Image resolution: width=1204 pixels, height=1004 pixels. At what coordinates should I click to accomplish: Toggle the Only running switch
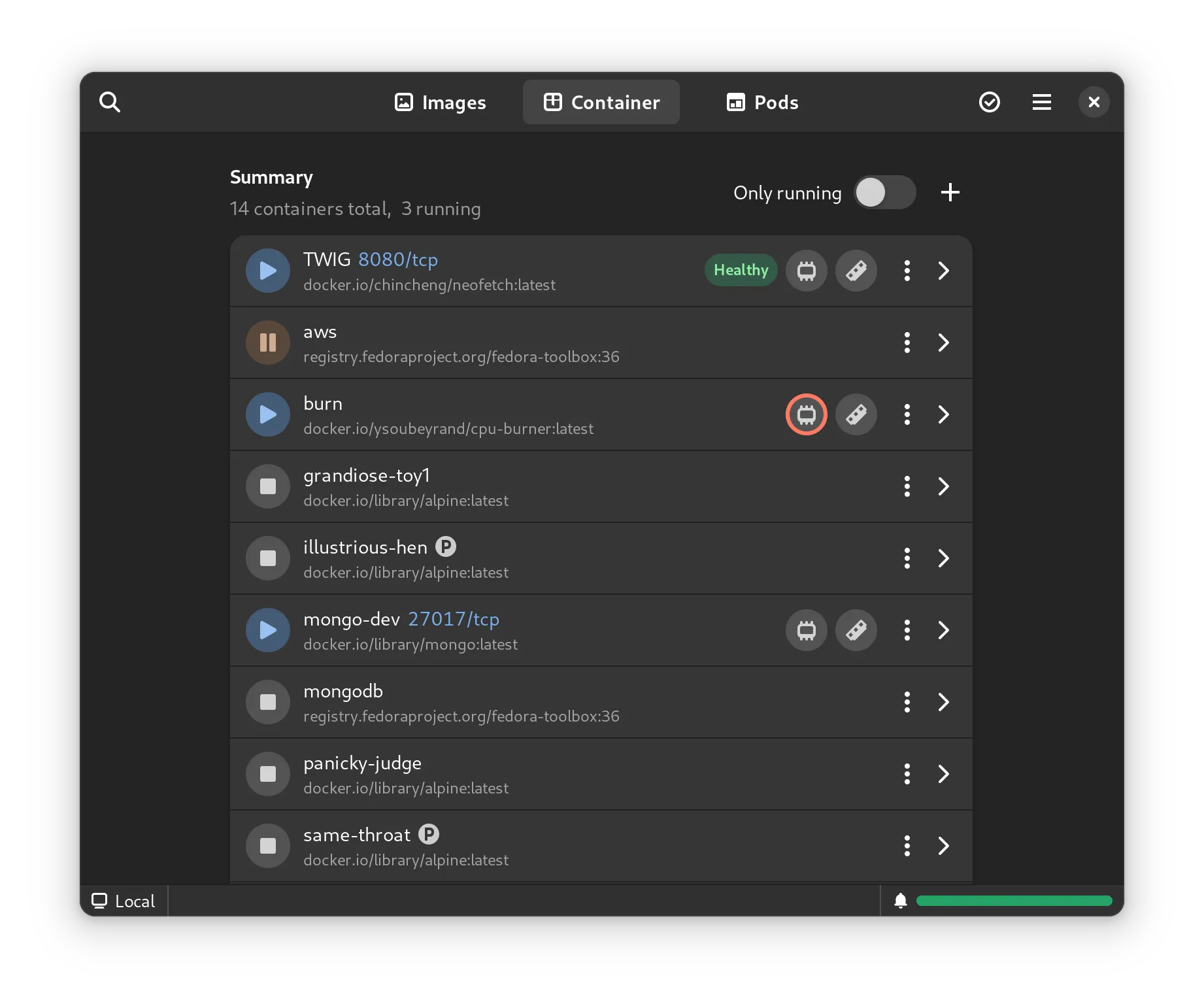pos(884,192)
